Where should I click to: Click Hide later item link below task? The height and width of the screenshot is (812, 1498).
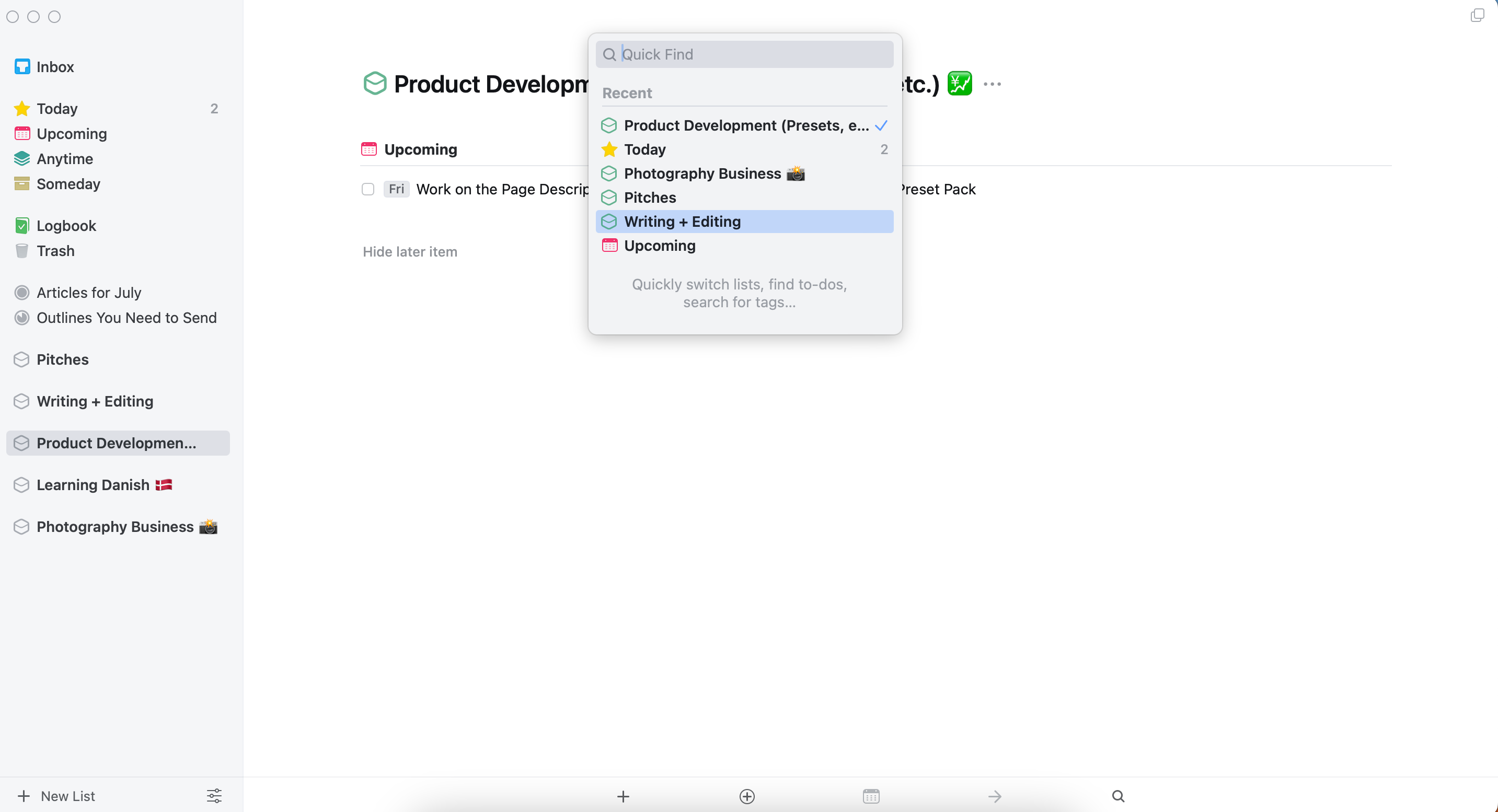click(x=410, y=251)
